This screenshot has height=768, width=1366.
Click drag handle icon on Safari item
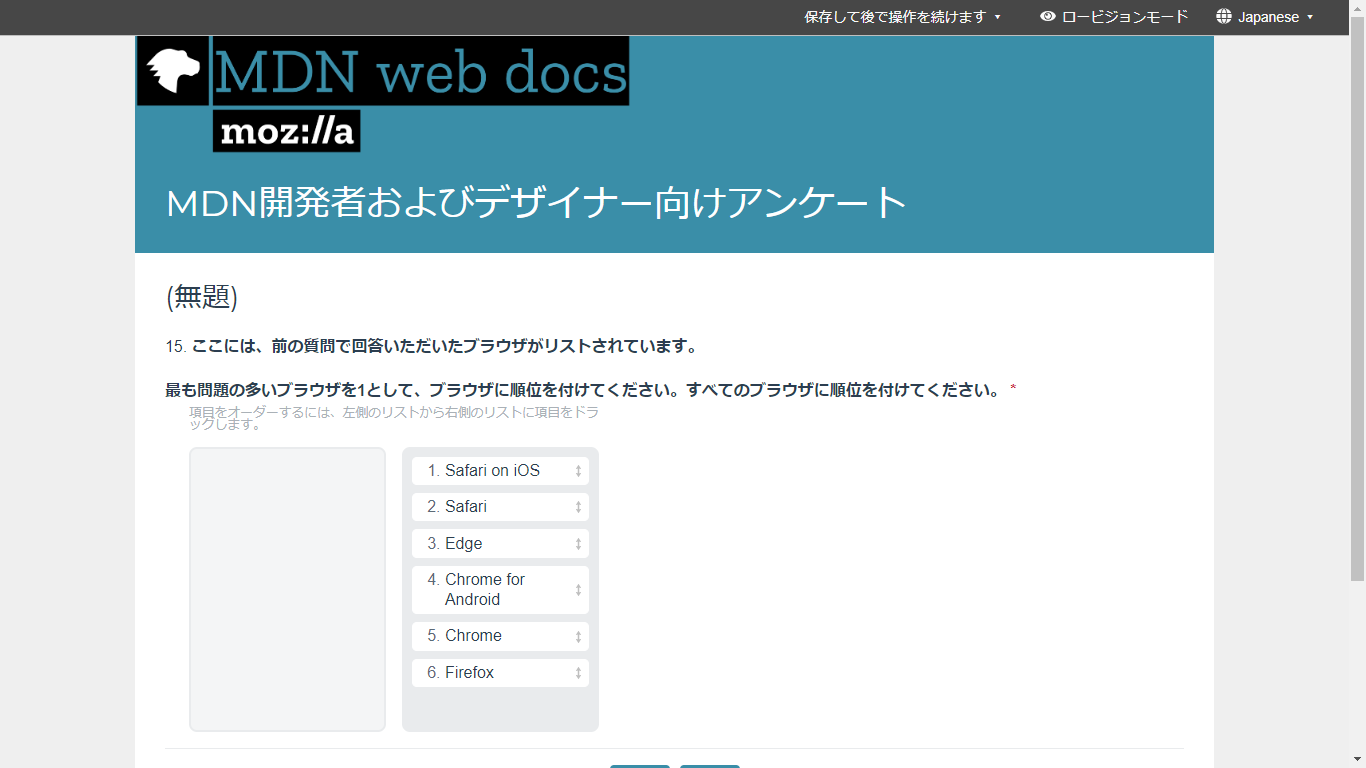(578, 508)
